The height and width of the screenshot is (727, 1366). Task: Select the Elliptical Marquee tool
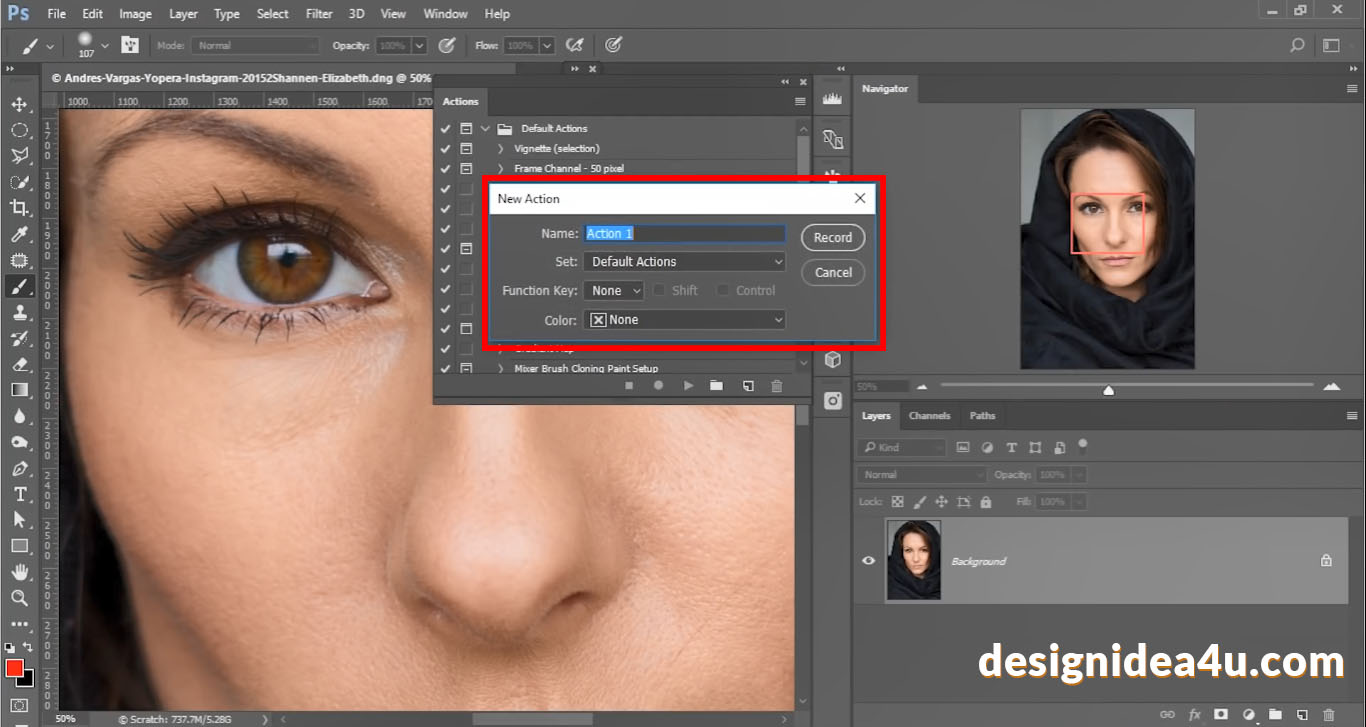[19, 130]
